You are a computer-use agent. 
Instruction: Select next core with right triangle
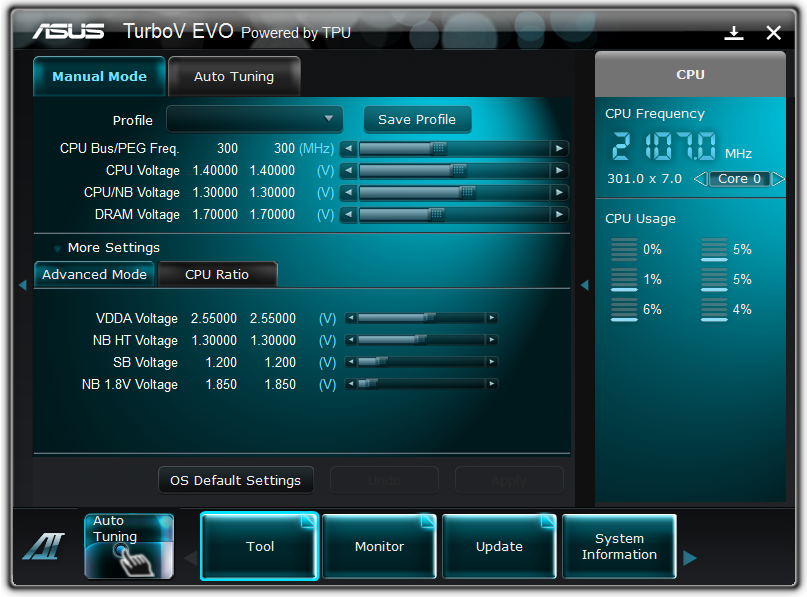coord(778,179)
